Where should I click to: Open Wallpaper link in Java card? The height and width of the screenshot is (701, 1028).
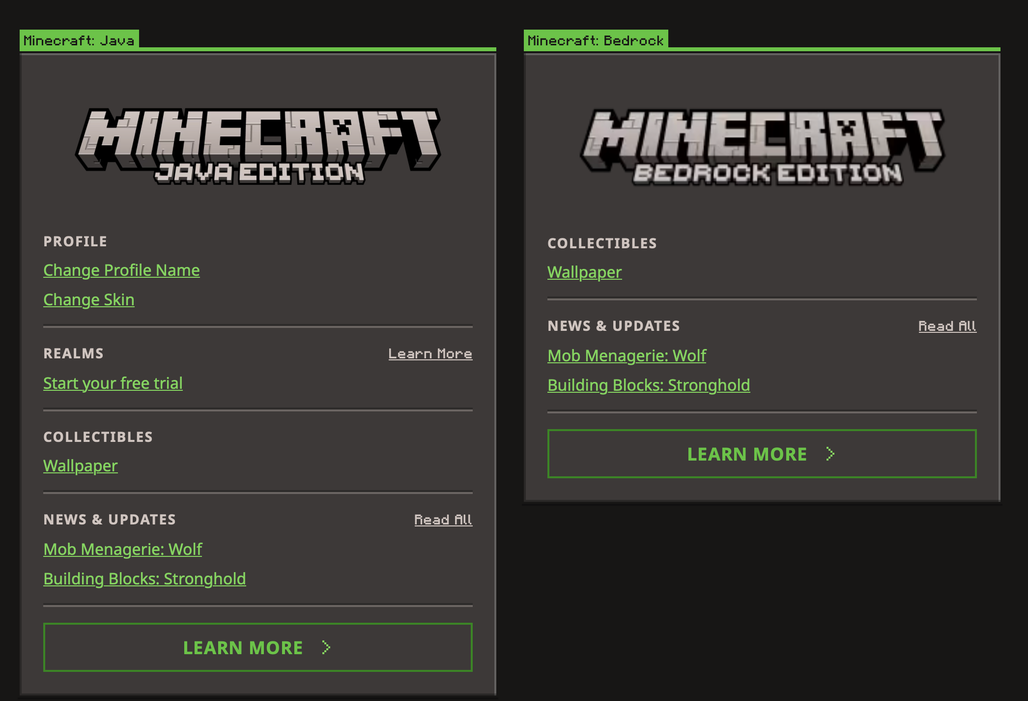81,466
